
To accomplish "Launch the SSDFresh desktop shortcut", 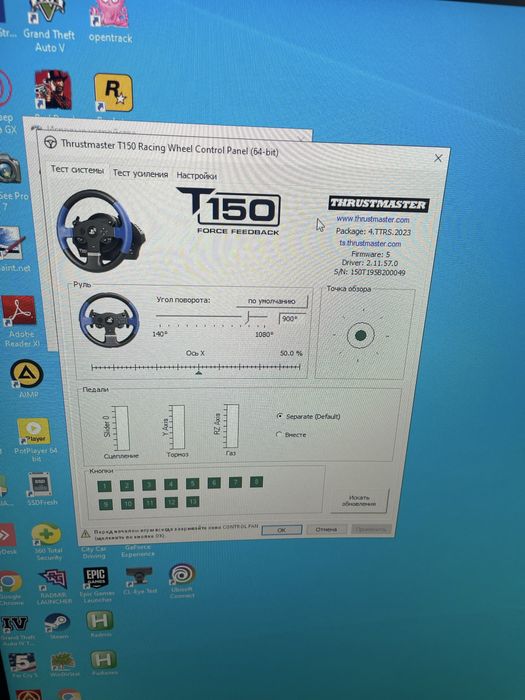I will pos(41,489).
